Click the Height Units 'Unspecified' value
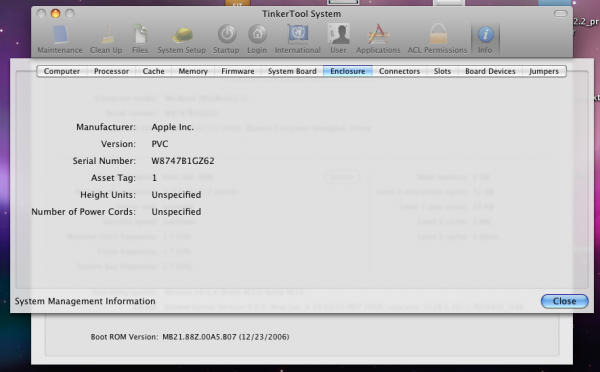Screen dimensions: 600x372 (x=176, y=195)
